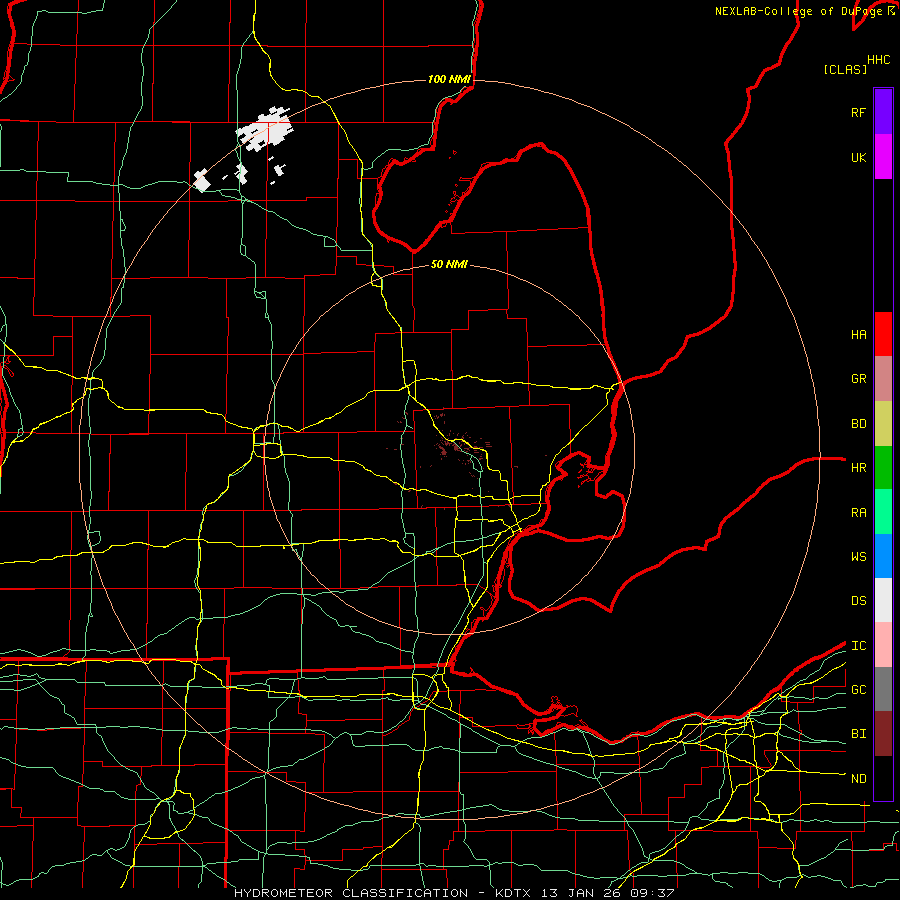Click the BD legend label
Image resolution: width=900 pixels, height=900 pixels.
click(x=858, y=424)
